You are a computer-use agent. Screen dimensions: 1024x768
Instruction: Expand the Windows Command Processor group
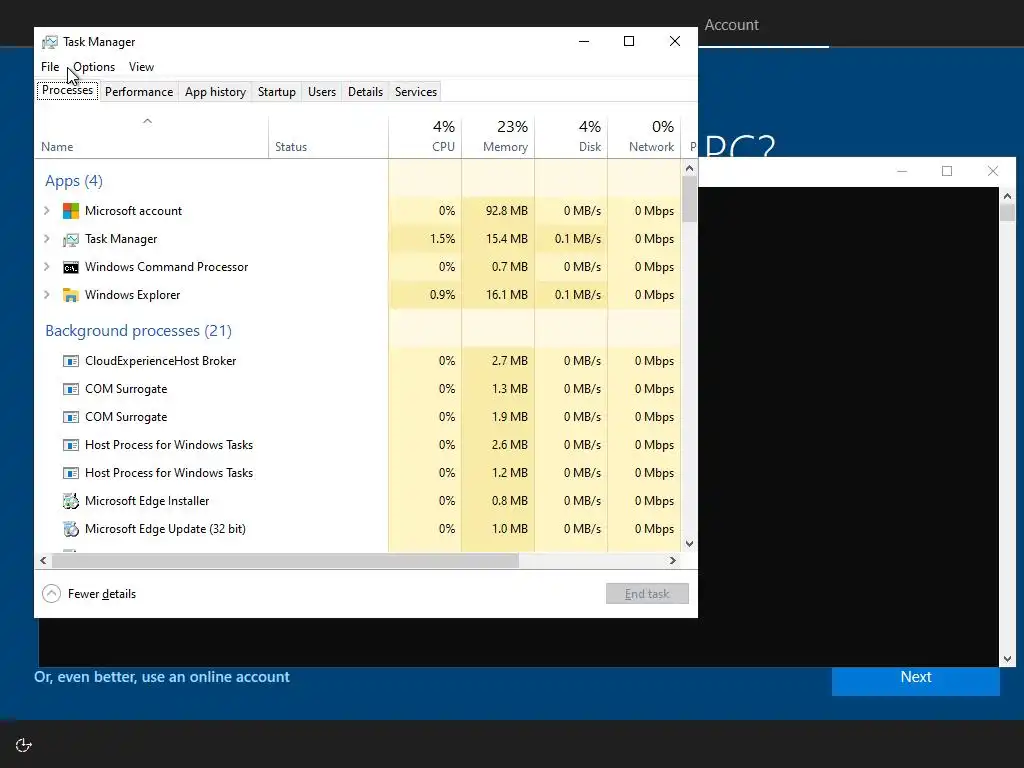46,267
